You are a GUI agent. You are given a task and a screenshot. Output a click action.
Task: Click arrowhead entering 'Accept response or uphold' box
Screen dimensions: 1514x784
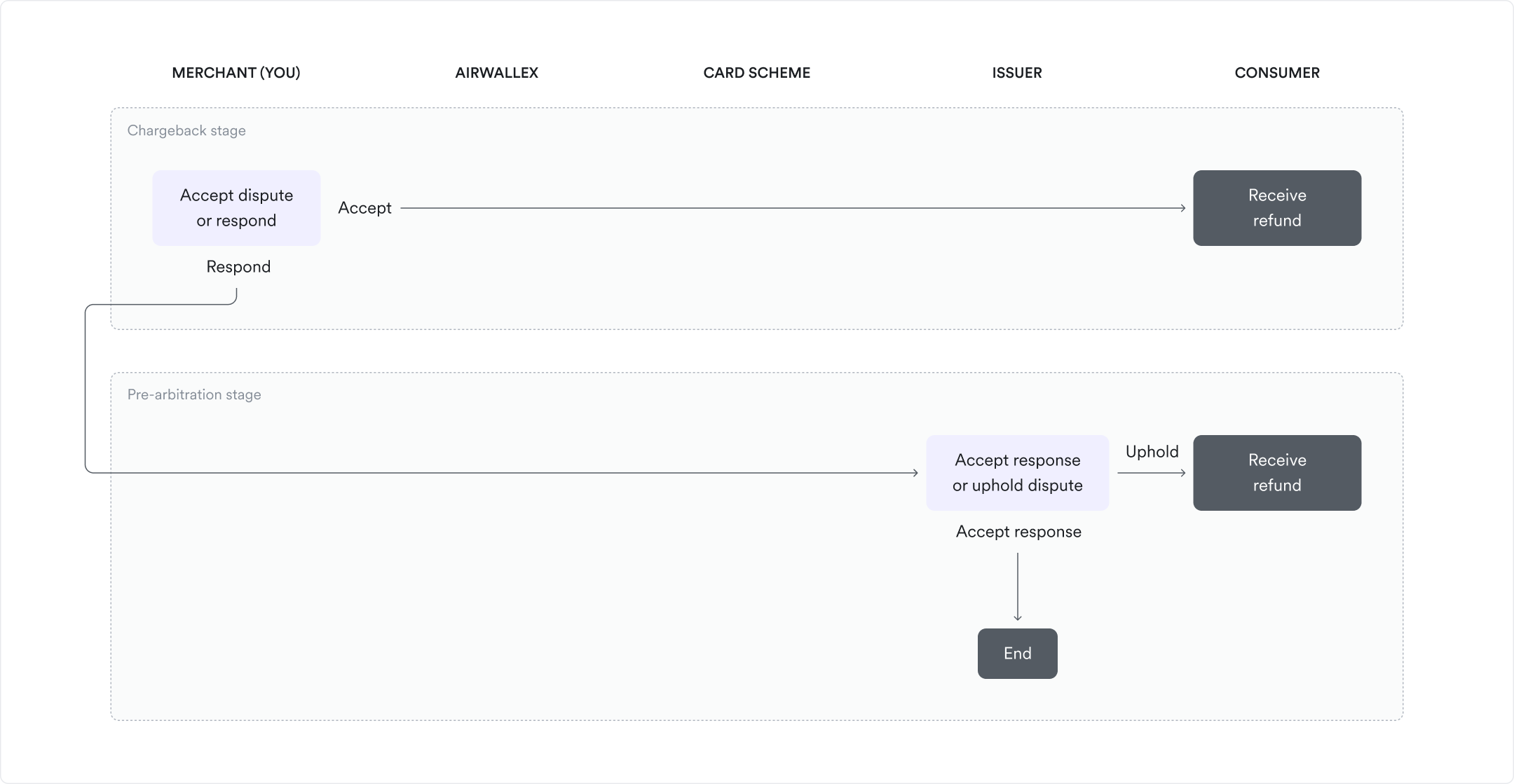pyautogui.click(x=915, y=473)
